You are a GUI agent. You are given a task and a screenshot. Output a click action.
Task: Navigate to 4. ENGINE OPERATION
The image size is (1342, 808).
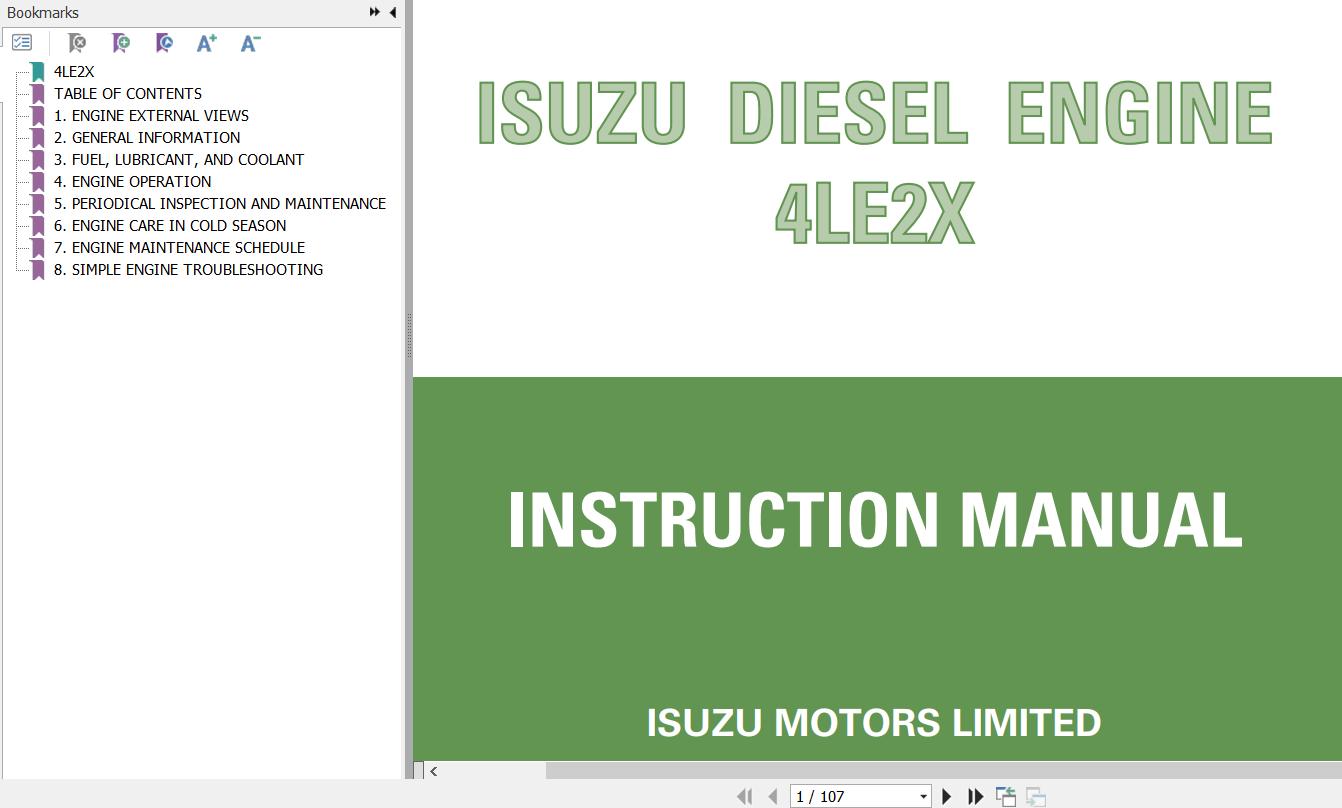tap(133, 182)
